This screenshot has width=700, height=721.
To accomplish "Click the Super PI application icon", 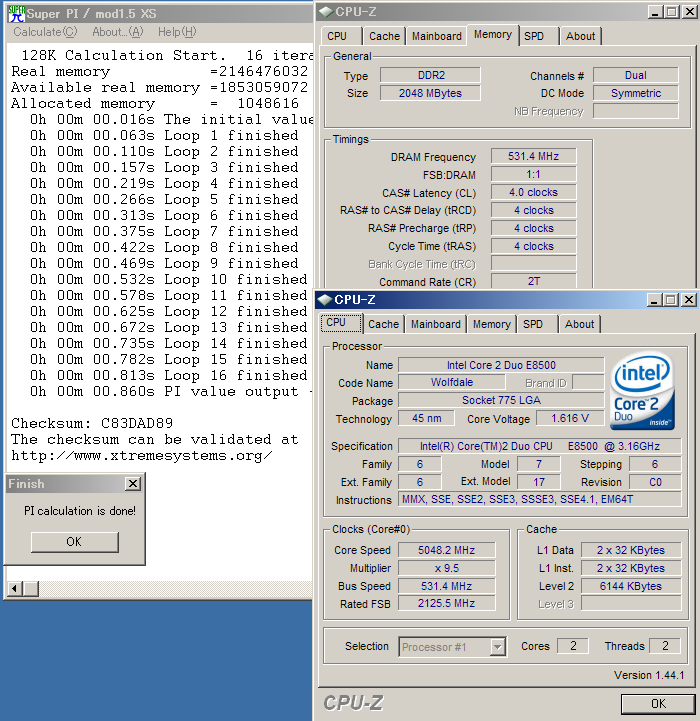I will (17, 14).
